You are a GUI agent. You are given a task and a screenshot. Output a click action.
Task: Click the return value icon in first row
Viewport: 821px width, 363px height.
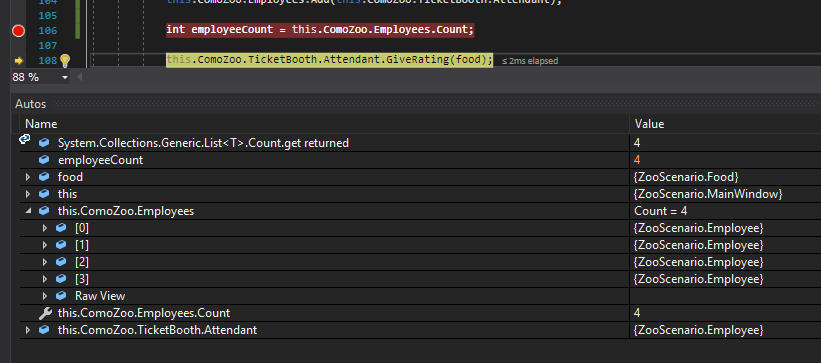[x=25, y=139]
